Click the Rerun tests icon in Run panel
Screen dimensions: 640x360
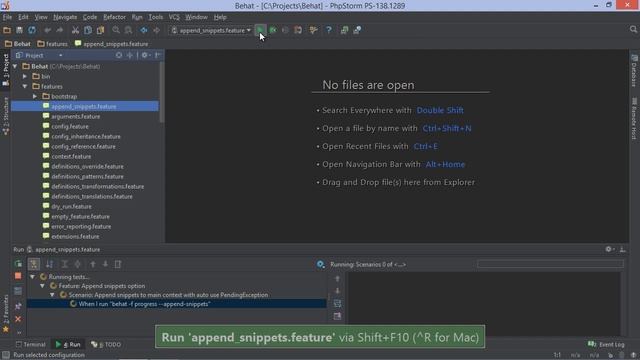[18, 264]
